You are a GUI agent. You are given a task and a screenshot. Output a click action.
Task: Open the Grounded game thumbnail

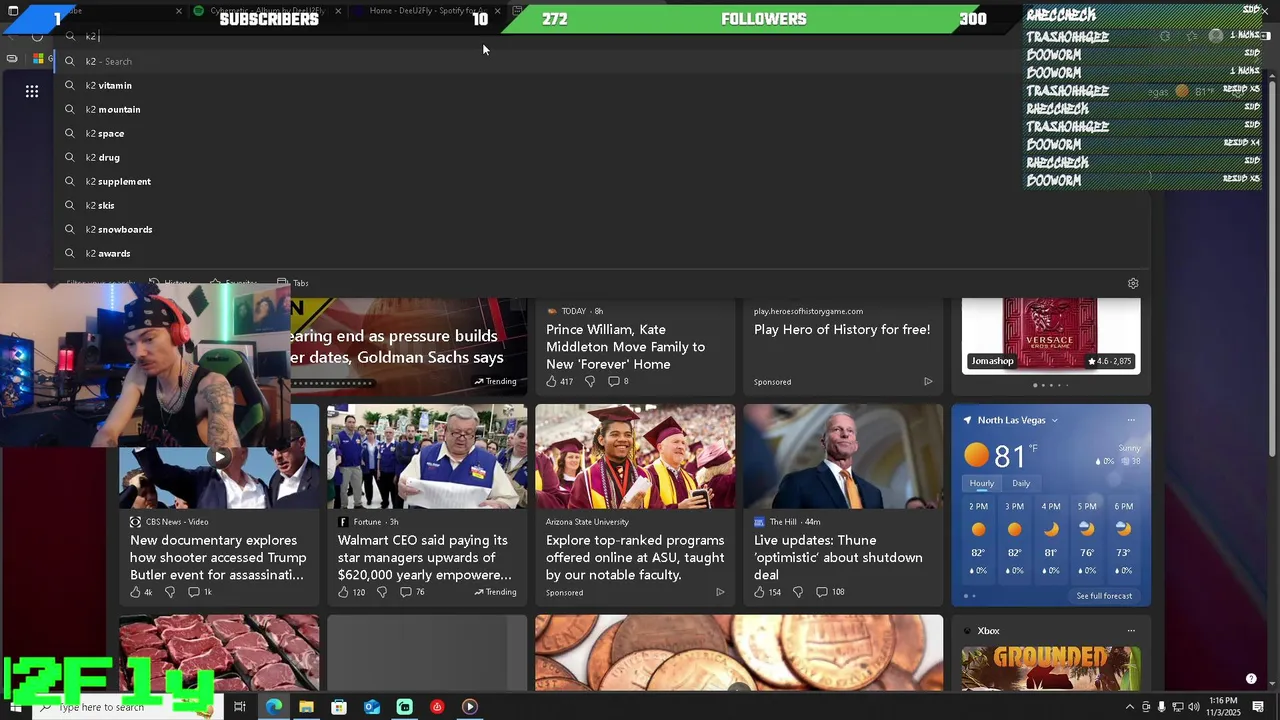(x=1051, y=668)
